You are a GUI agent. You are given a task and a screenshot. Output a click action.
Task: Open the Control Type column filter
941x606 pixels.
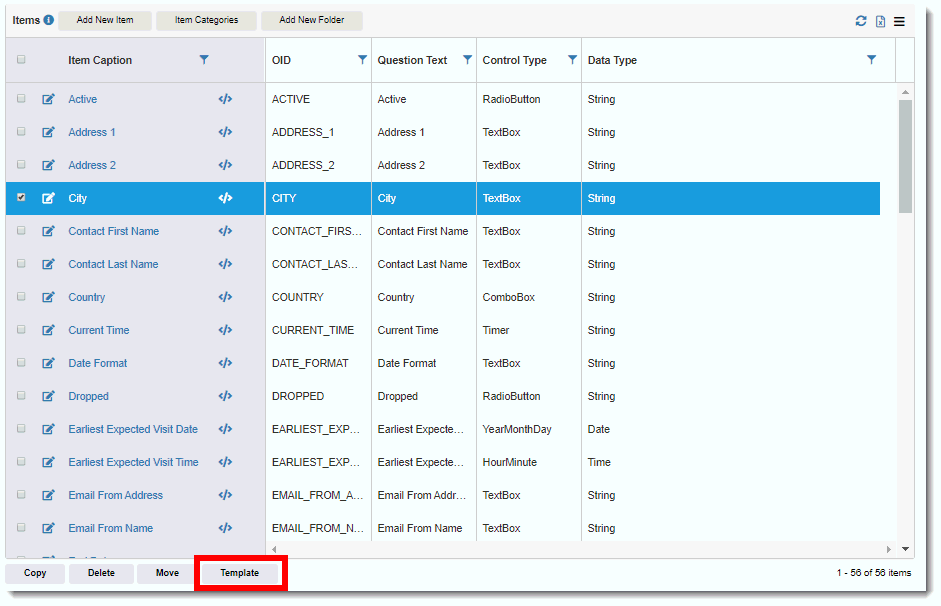(573, 59)
